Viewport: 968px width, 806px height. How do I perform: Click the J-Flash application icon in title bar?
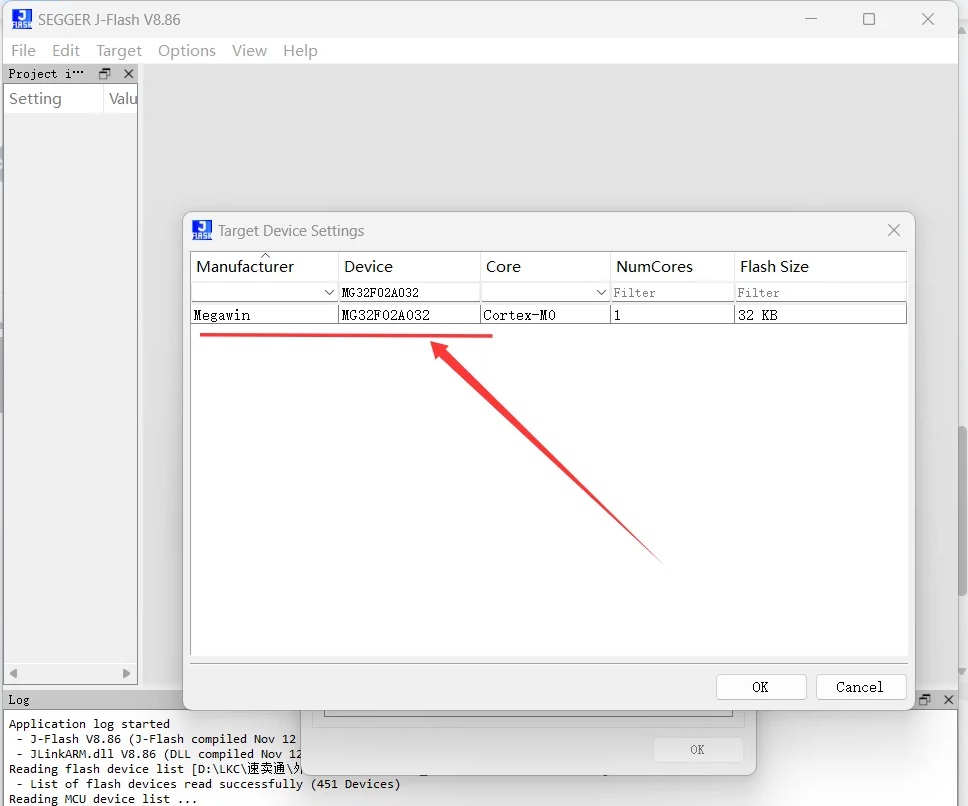pyautogui.click(x=22, y=19)
